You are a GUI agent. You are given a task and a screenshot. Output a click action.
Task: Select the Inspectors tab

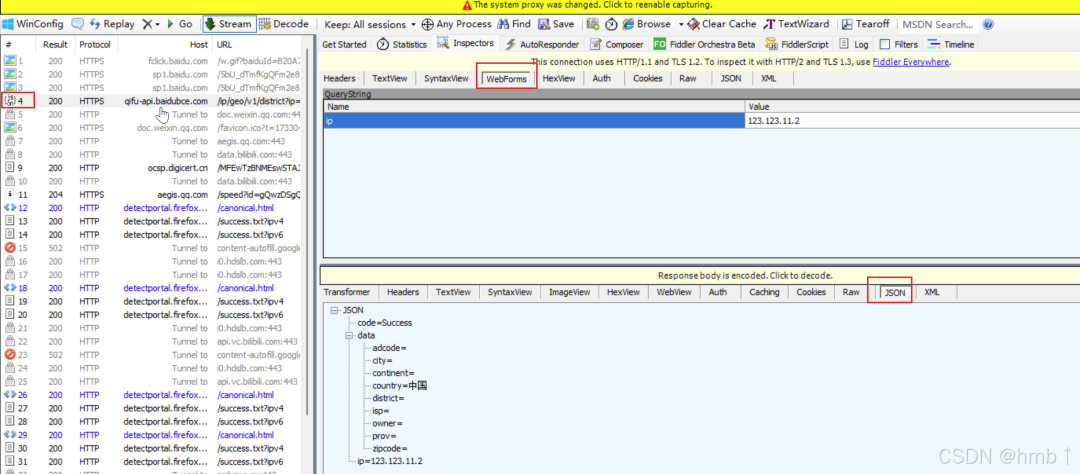coord(466,43)
